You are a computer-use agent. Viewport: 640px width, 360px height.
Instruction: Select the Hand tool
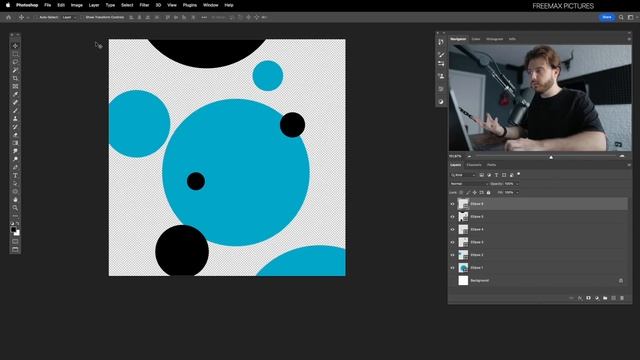click(x=16, y=200)
